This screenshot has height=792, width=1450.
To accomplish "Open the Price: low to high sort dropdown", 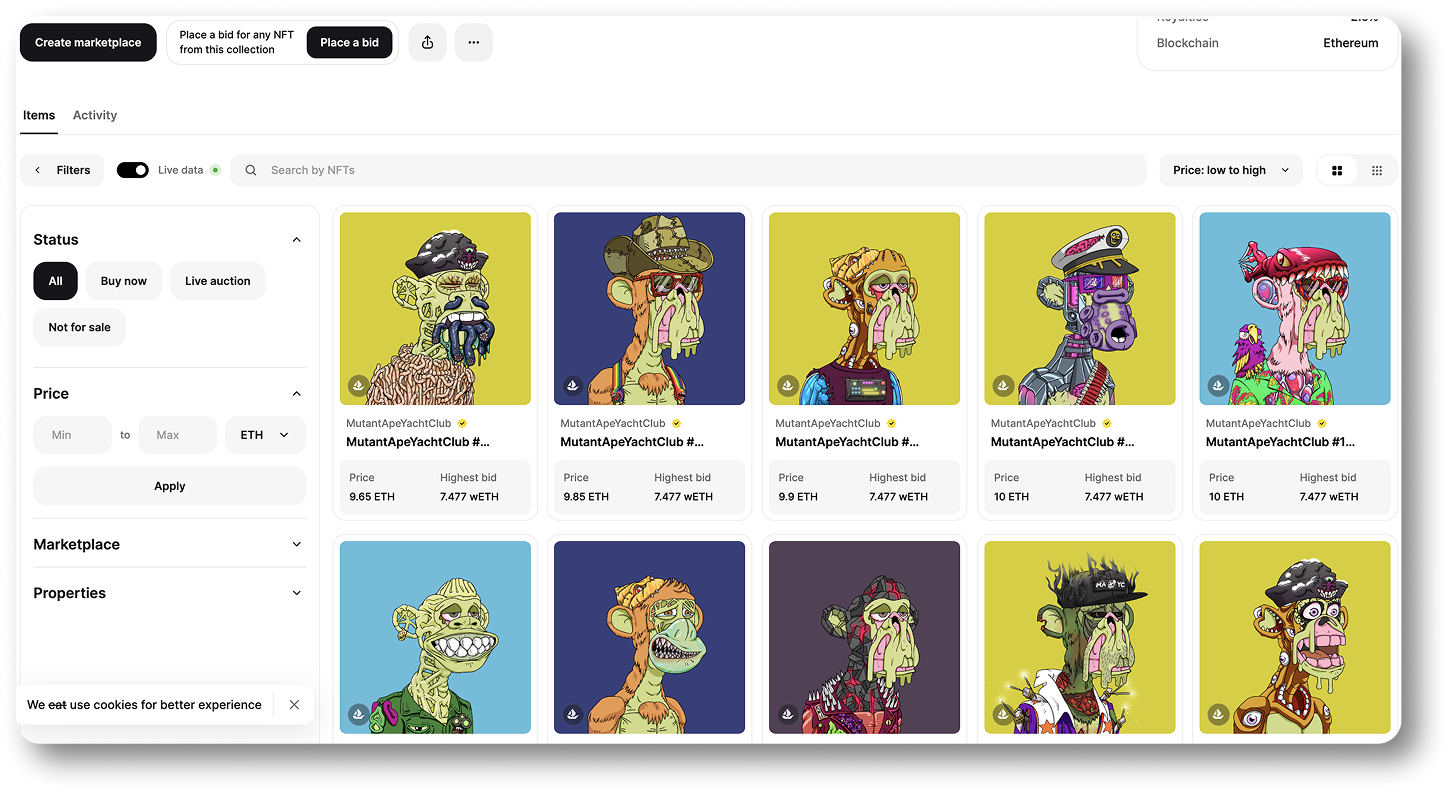I will pos(1231,170).
